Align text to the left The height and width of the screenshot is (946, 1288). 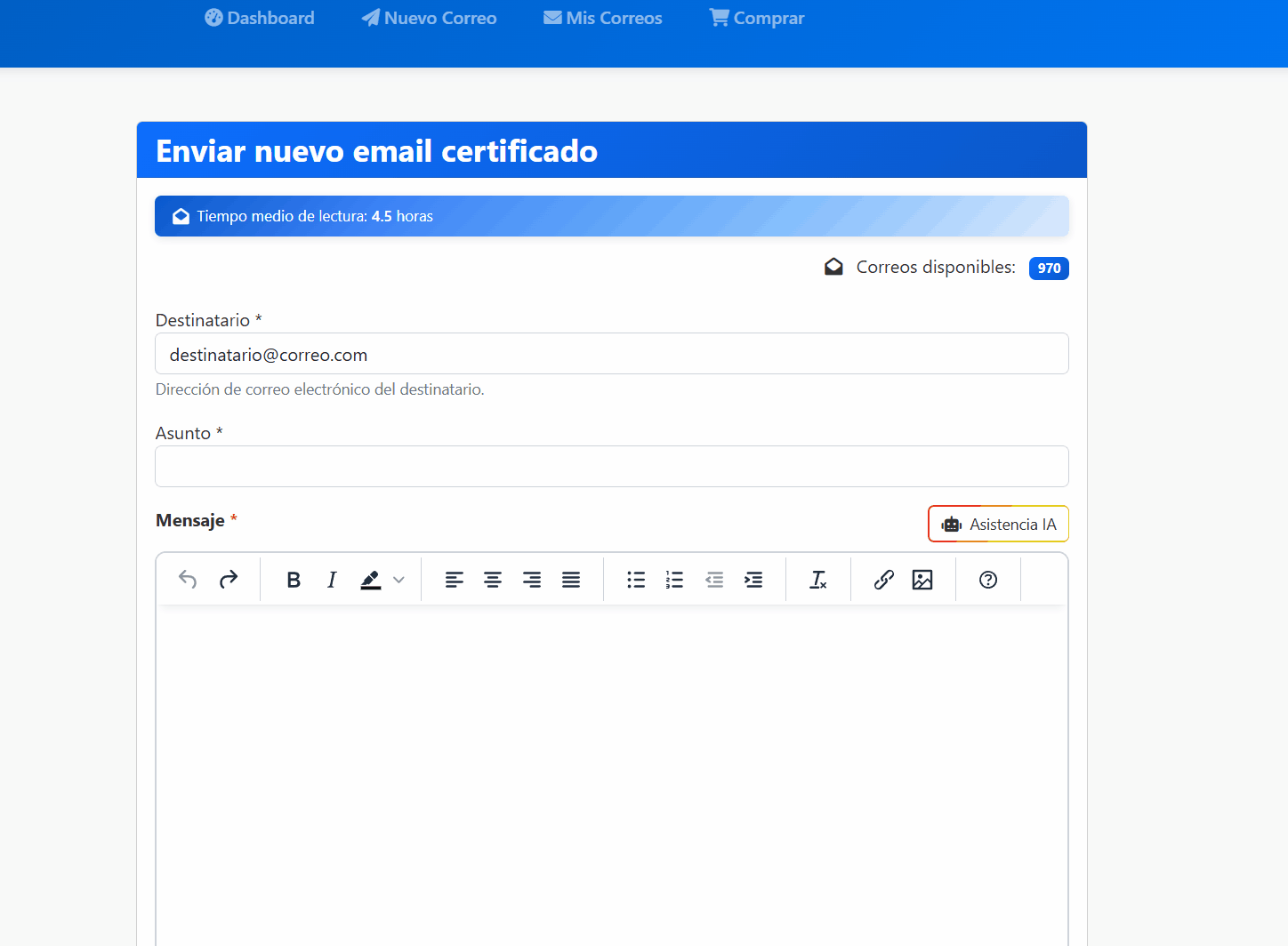click(x=454, y=580)
